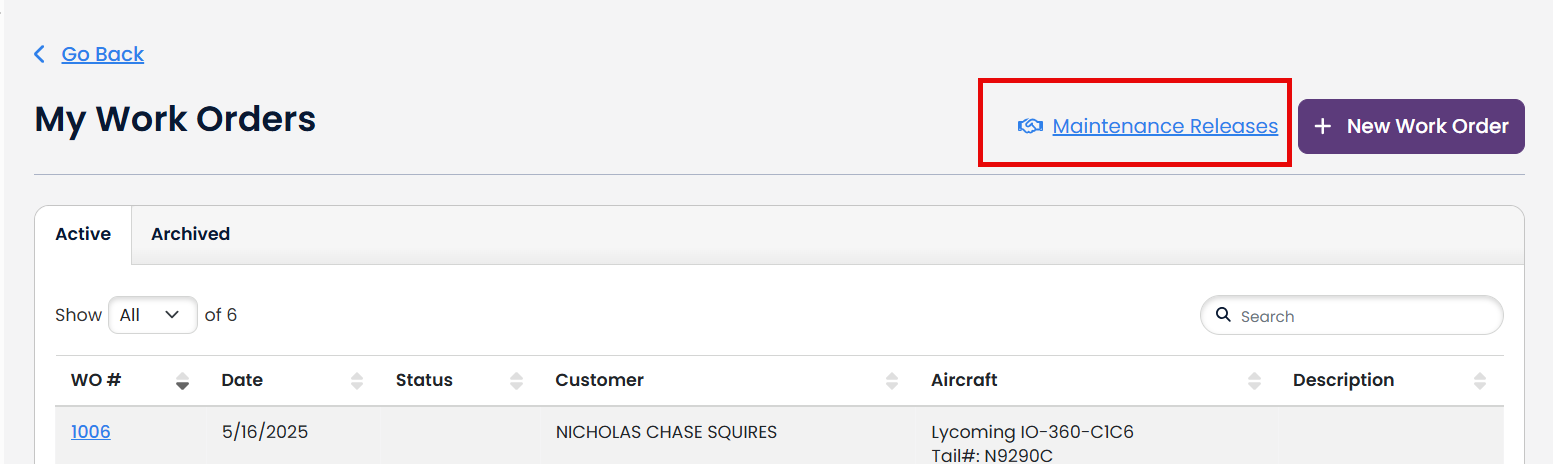Open the Maintenance Releases link
This screenshot has width=1553, height=464.
(x=1165, y=126)
